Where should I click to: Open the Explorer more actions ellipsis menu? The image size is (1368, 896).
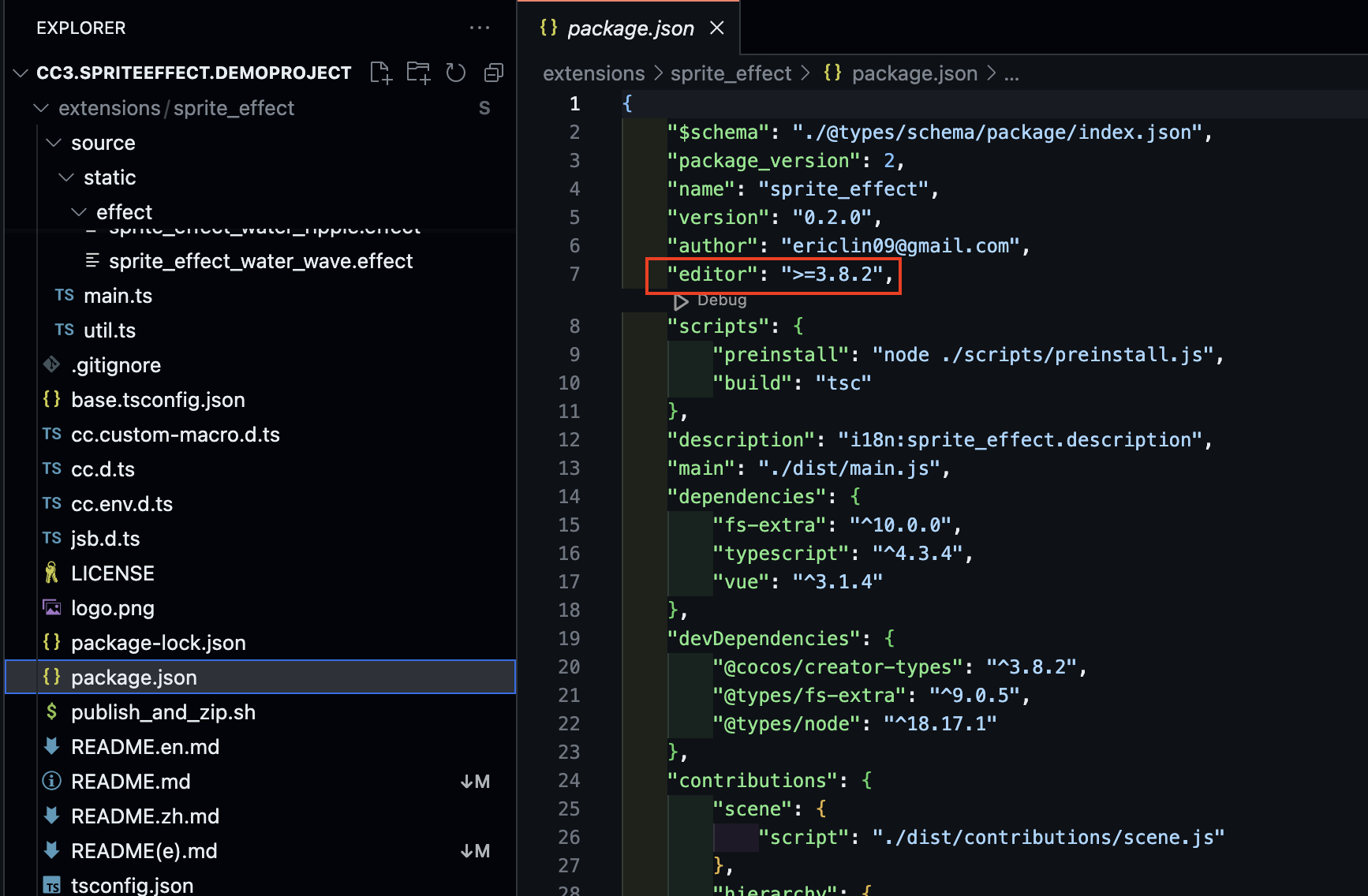coord(480,28)
